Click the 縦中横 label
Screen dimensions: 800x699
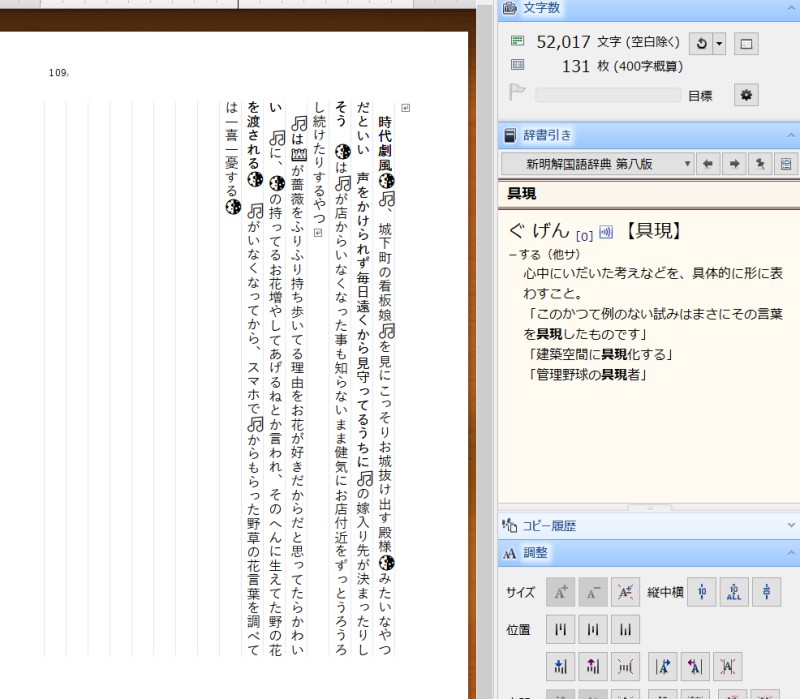(x=665, y=592)
